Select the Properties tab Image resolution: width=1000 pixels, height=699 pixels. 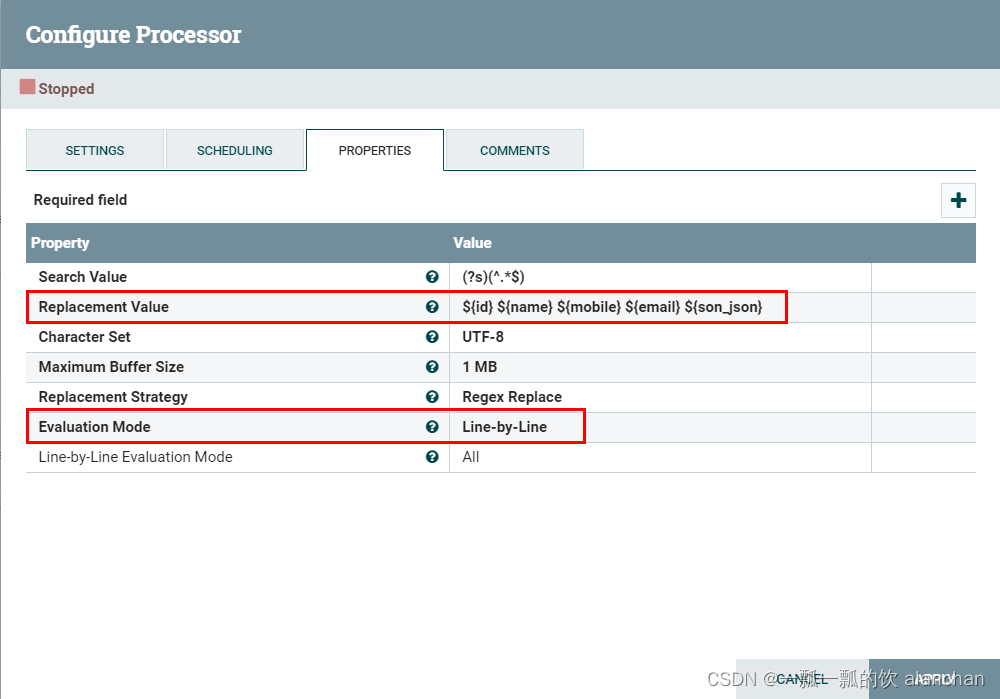click(x=375, y=151)
